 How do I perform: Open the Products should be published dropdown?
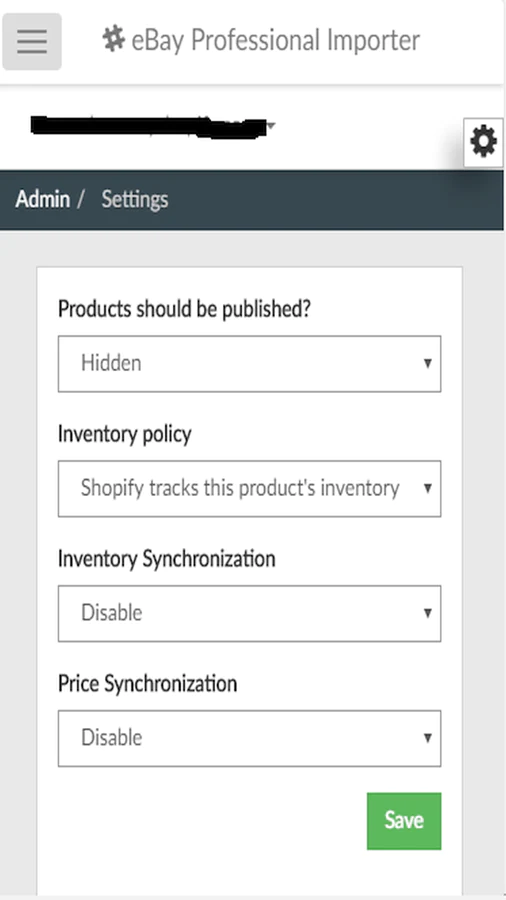click(250, 364)
